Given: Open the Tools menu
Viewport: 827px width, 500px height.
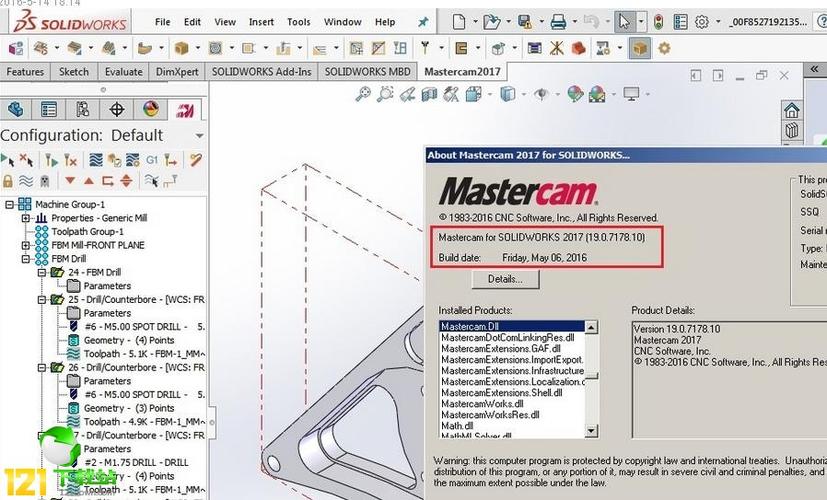Looking at the screenshot, I should point(299,22).
